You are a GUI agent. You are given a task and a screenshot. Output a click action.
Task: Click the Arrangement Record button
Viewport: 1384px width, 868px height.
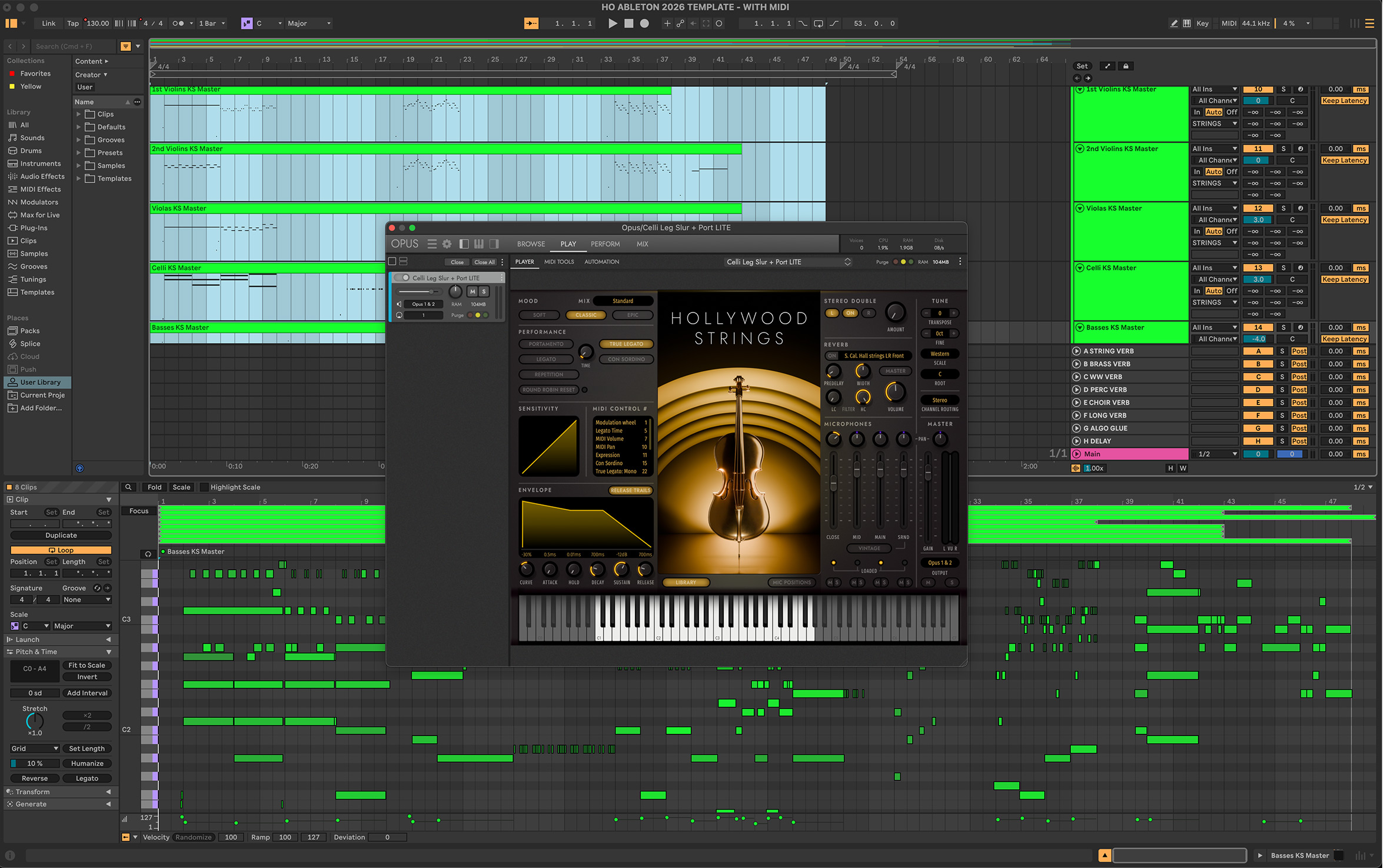(x=644, y=24)
